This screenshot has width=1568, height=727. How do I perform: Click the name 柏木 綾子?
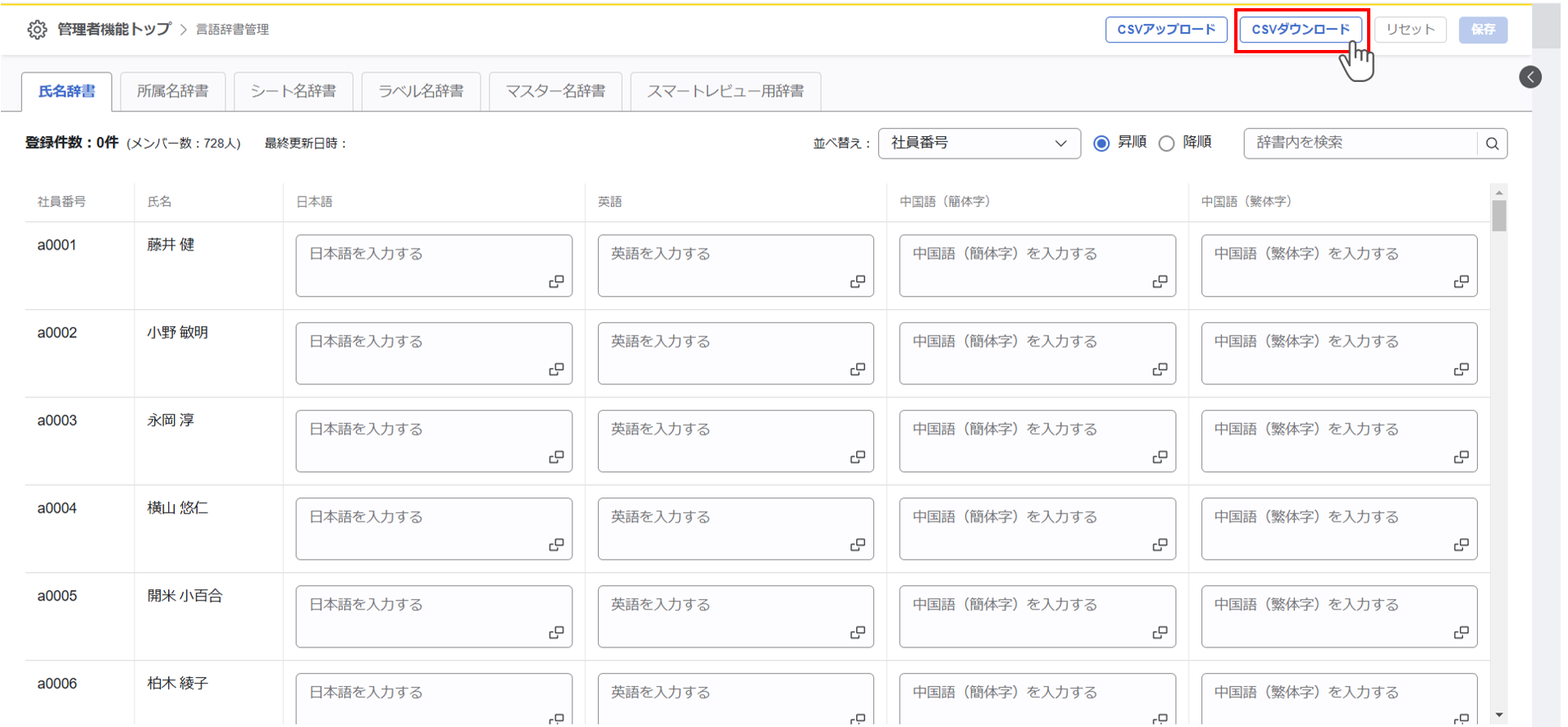(x=178, y=684)
